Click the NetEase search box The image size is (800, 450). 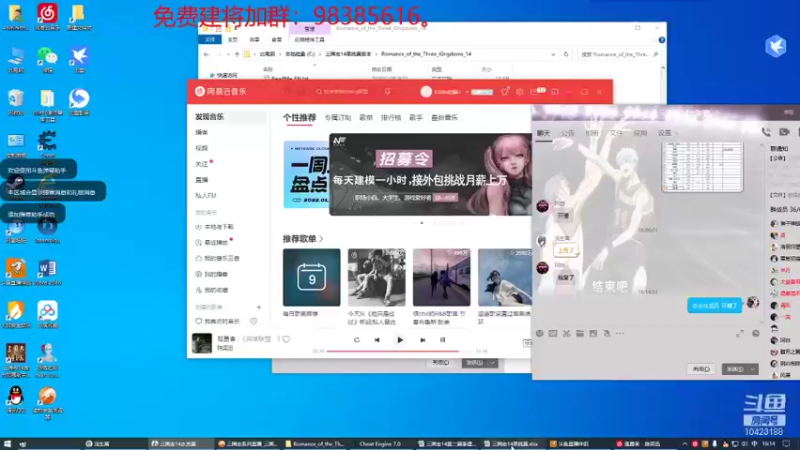[343, 92]
